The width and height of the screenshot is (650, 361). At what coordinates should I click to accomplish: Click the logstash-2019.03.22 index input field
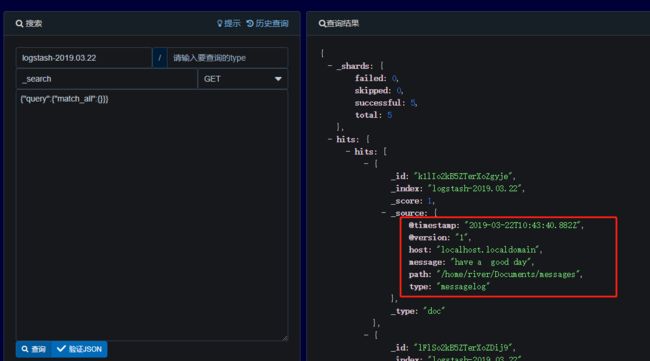tap(84, 58)
